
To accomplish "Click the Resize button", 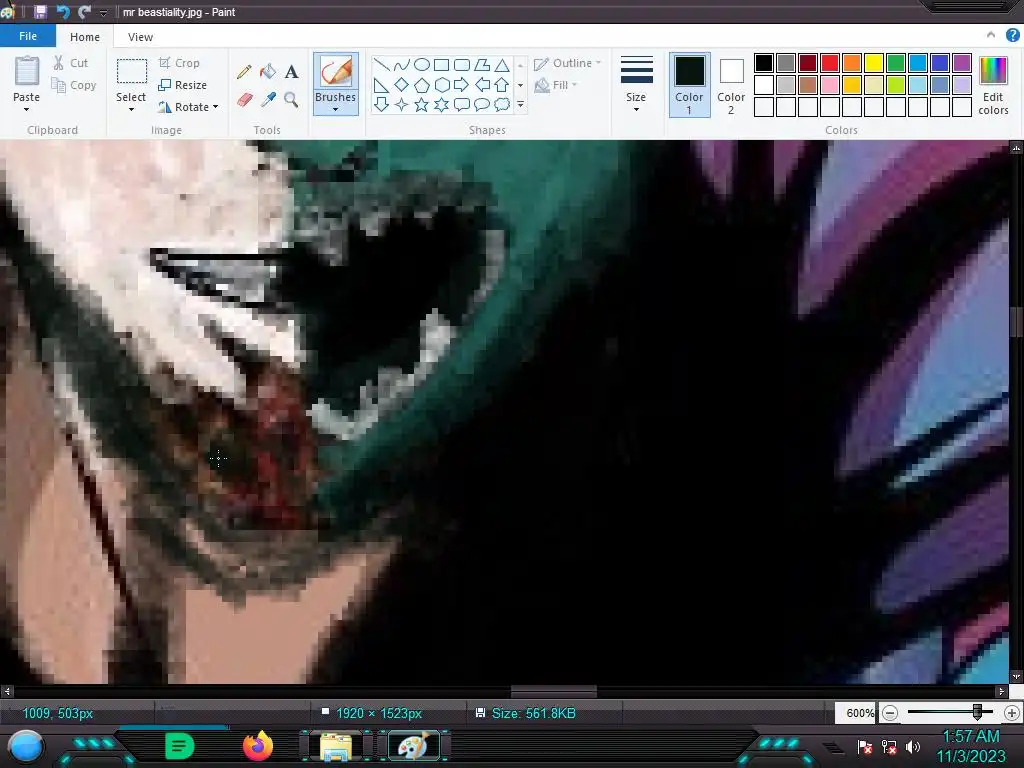I will pyautogui.click(x=183, y=85).
